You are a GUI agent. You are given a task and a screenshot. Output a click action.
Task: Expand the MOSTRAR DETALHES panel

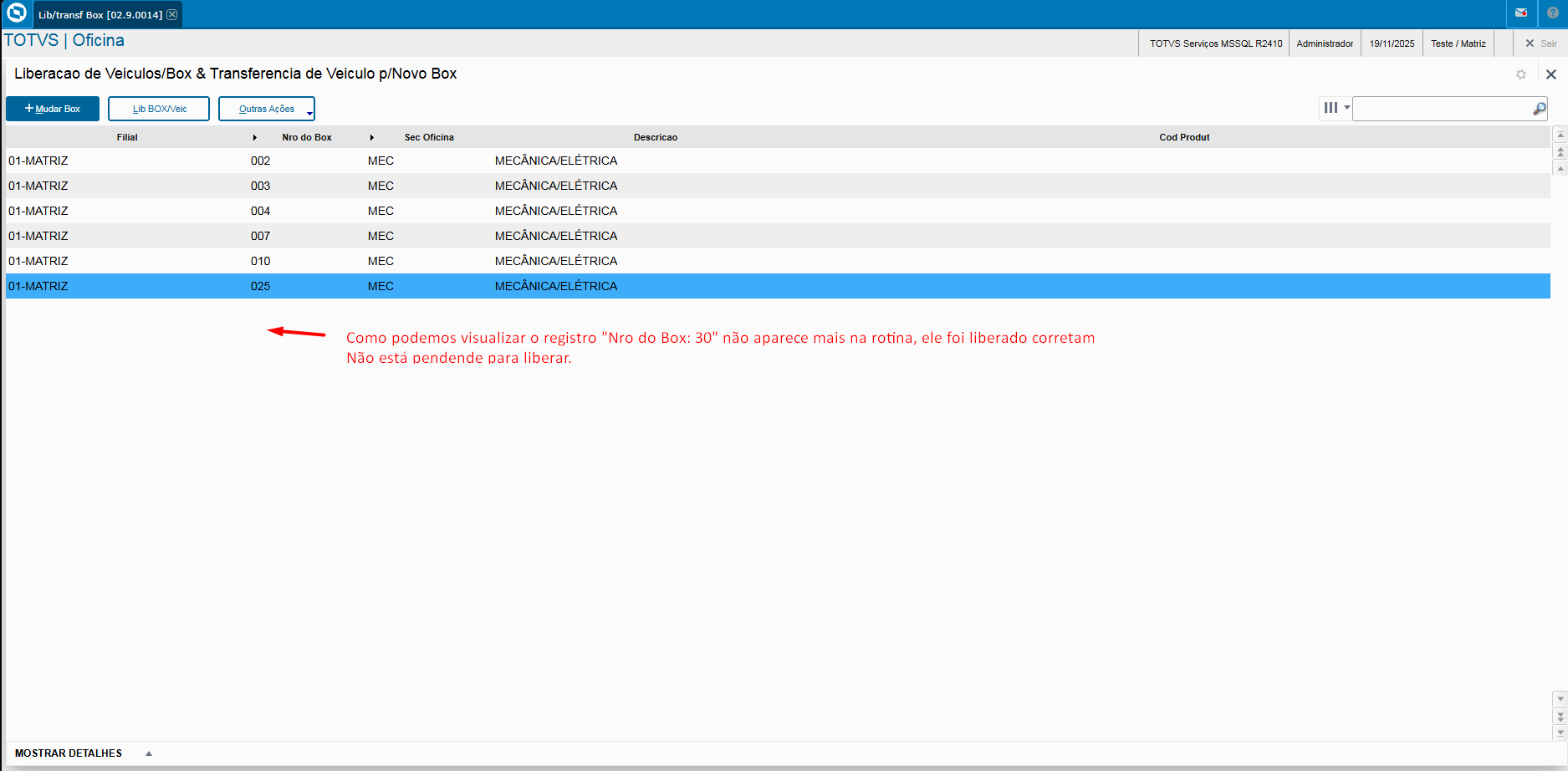[84, 753]
